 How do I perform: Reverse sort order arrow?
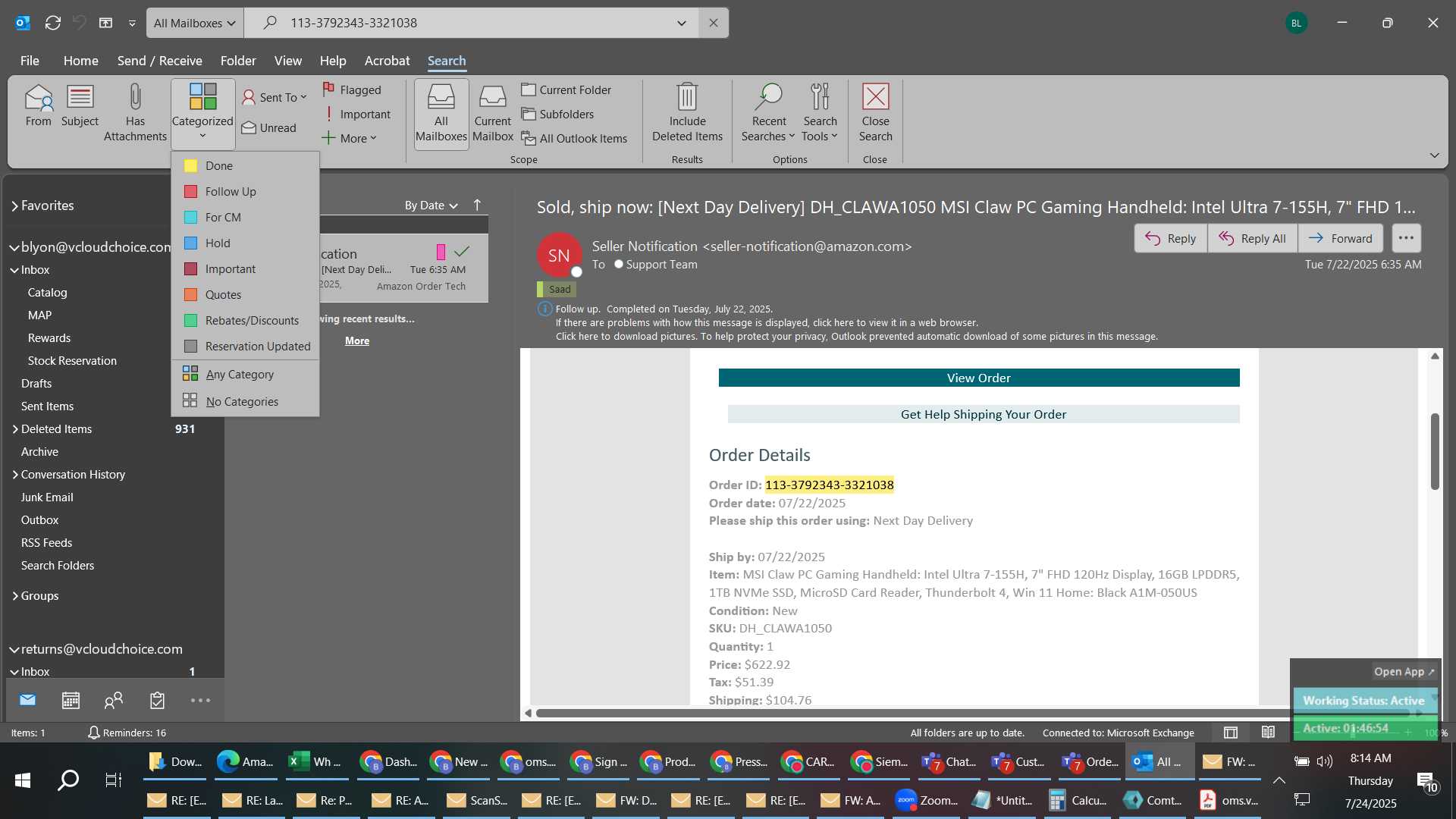(x=477, y=205)
